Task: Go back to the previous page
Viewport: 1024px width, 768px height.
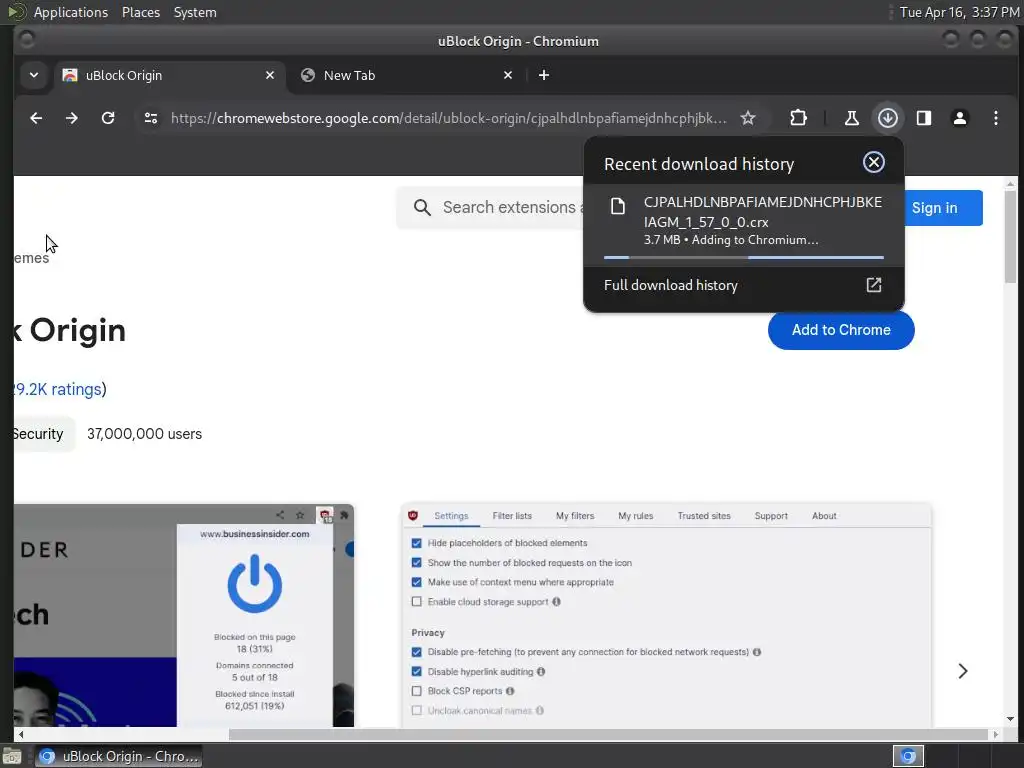Action: pos(36,118)
